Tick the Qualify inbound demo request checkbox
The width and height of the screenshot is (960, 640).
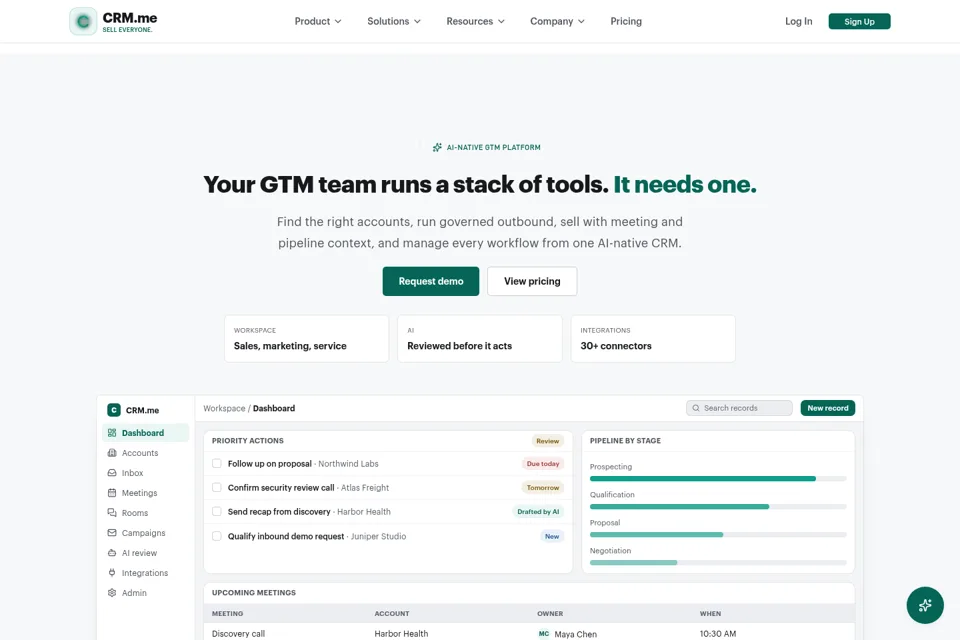tap(217, 536)
